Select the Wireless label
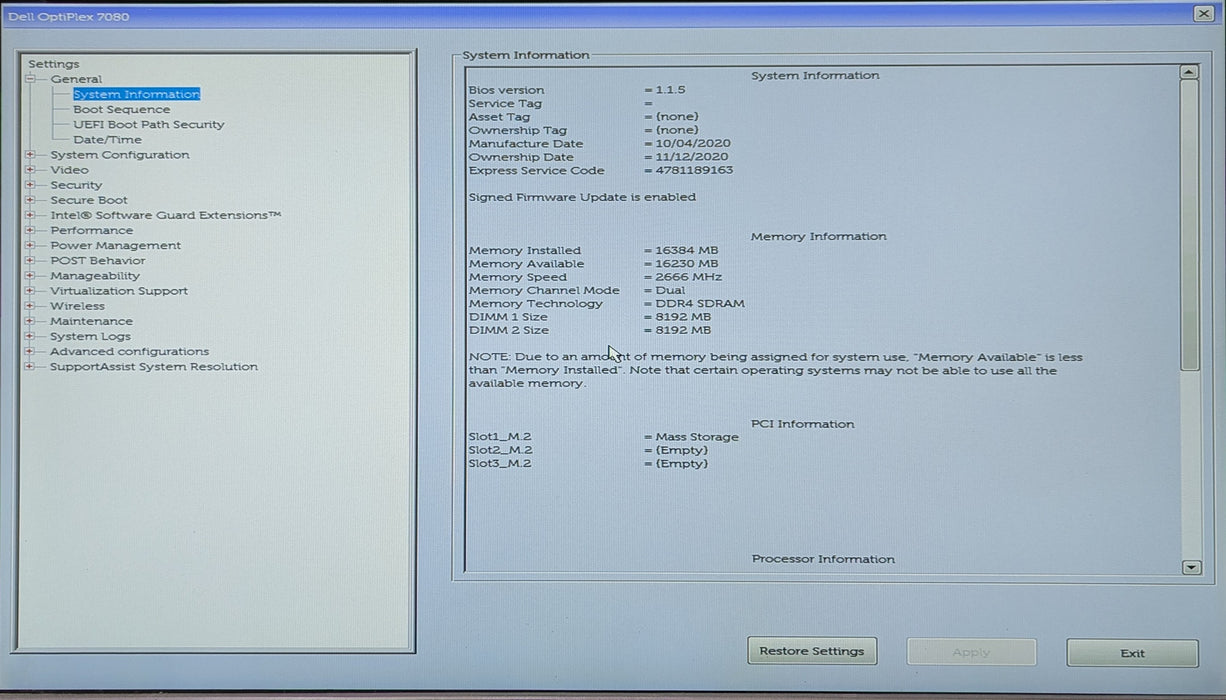Screen dimensions: 1226x700 pyautogui.click(x=77, y=306)
